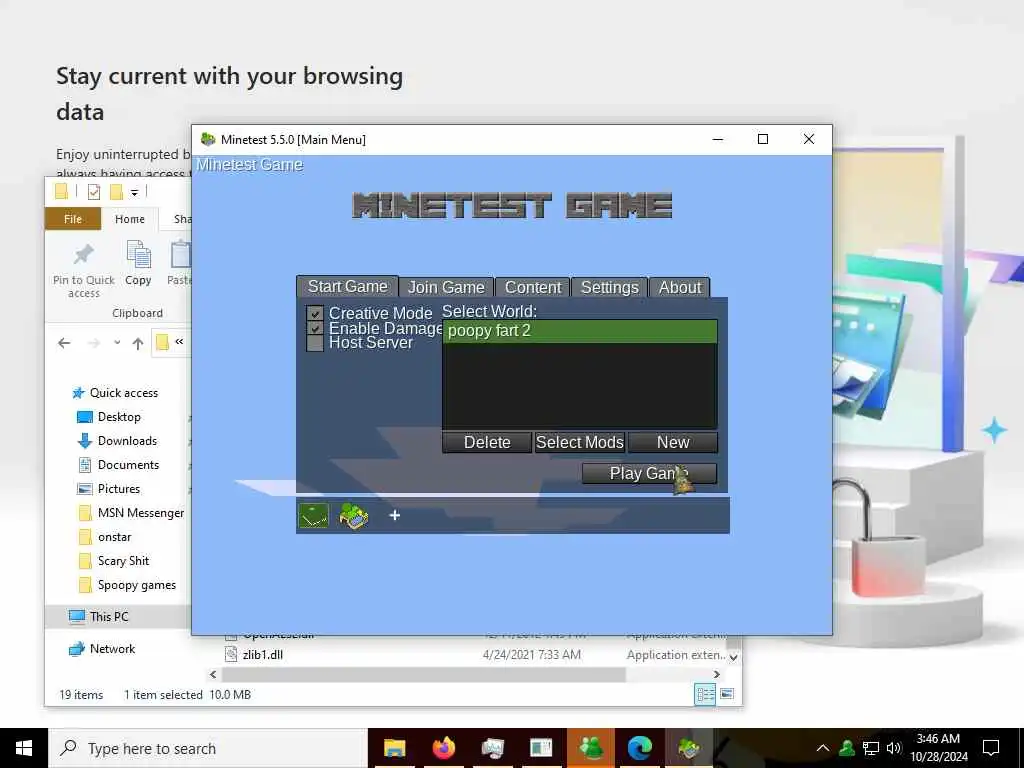
Task: Open the About tab in Minetest
Action: [679, 287]
